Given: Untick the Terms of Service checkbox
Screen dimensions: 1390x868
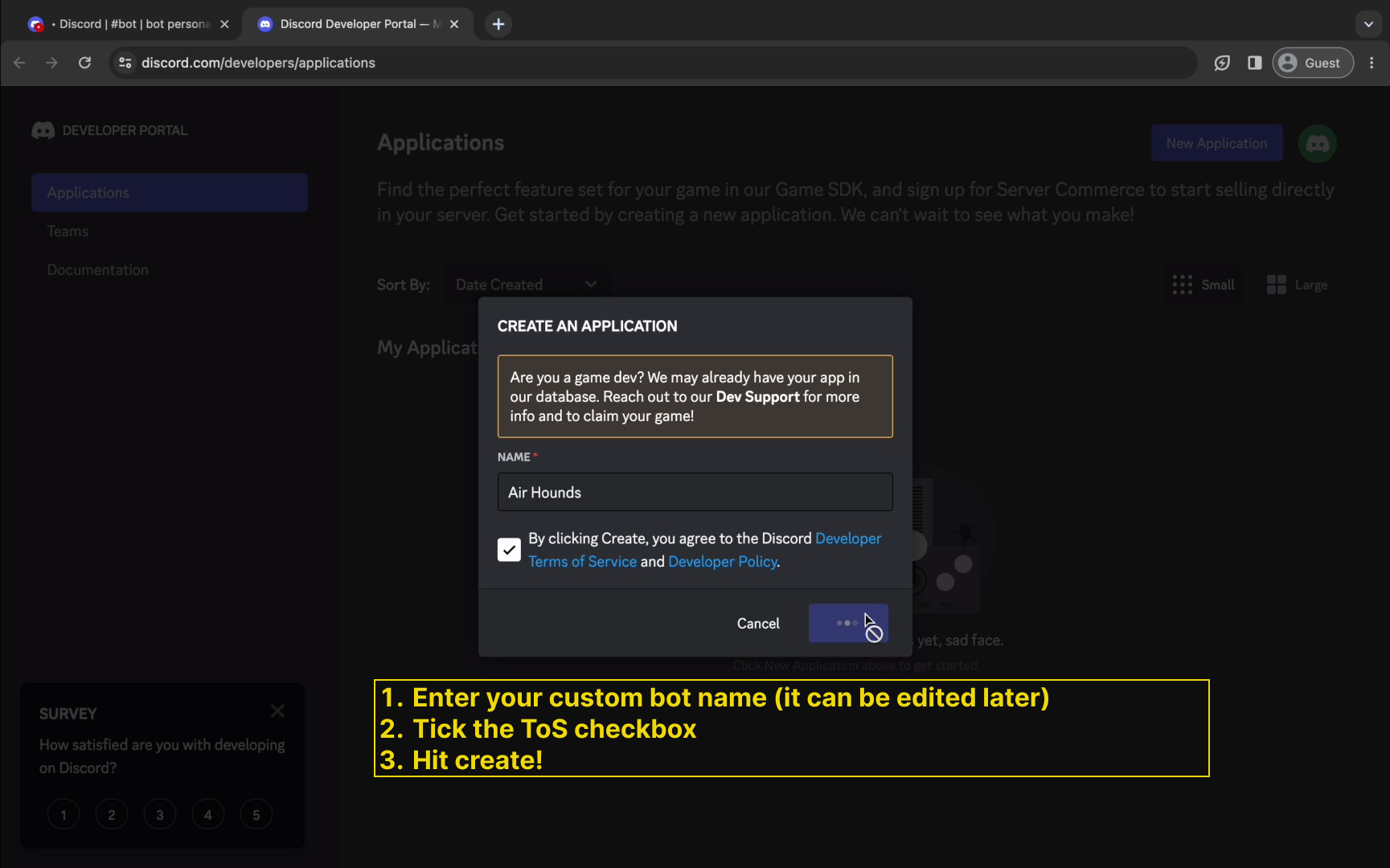Looking at the screenshot, I should (x=509, y=550).
